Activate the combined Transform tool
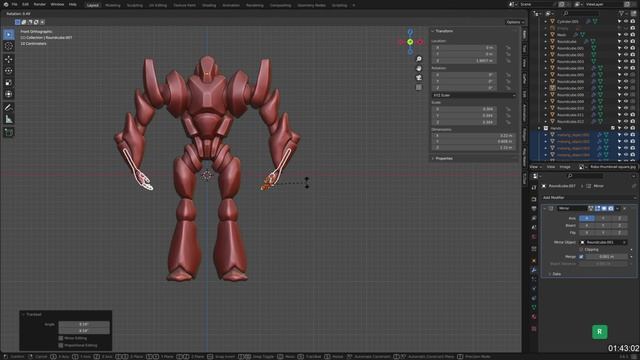 pyautogui.click(x=9, y=94)
